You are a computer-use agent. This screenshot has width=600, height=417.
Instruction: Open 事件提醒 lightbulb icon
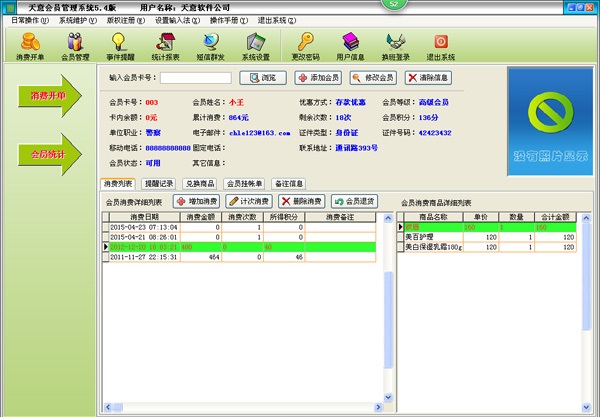point(120,47)
